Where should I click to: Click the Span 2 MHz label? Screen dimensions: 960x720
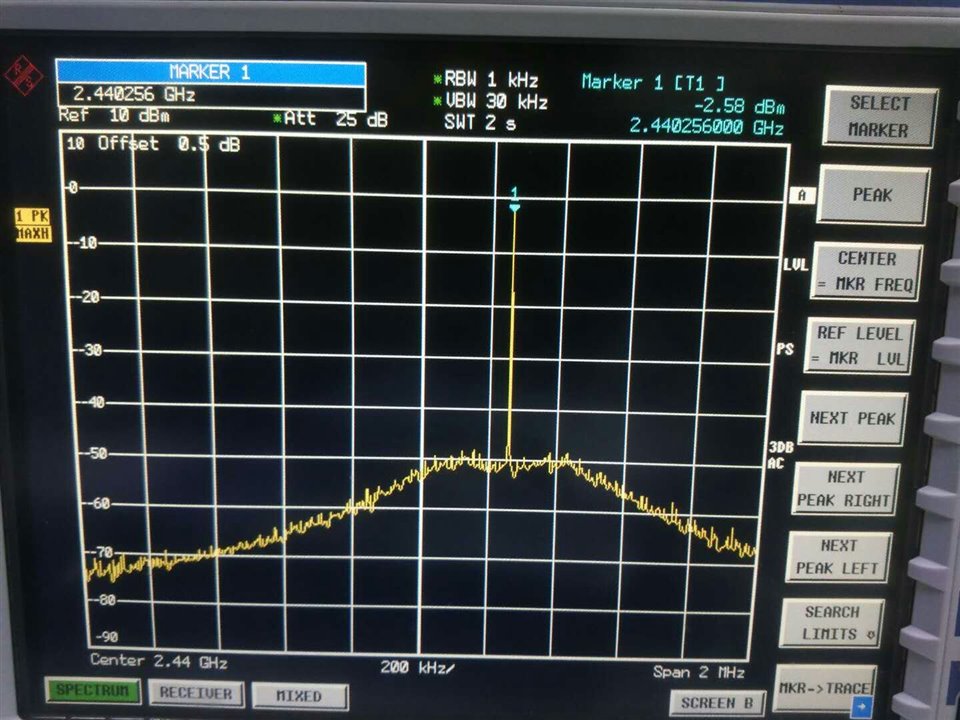[699, 672]
